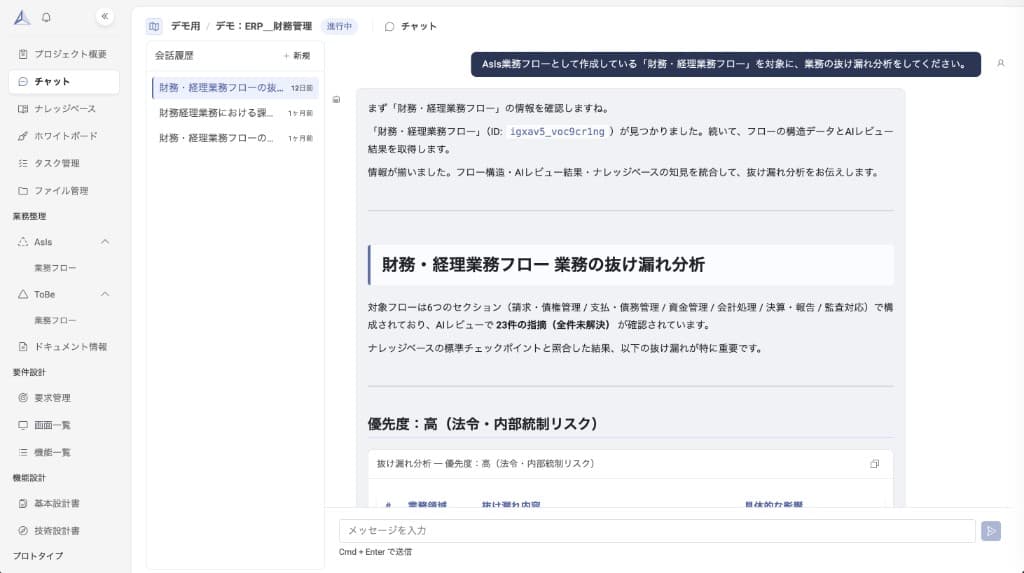
Task: Click the 画面一覧 monitor icon
Action: (x=23, y=425)
